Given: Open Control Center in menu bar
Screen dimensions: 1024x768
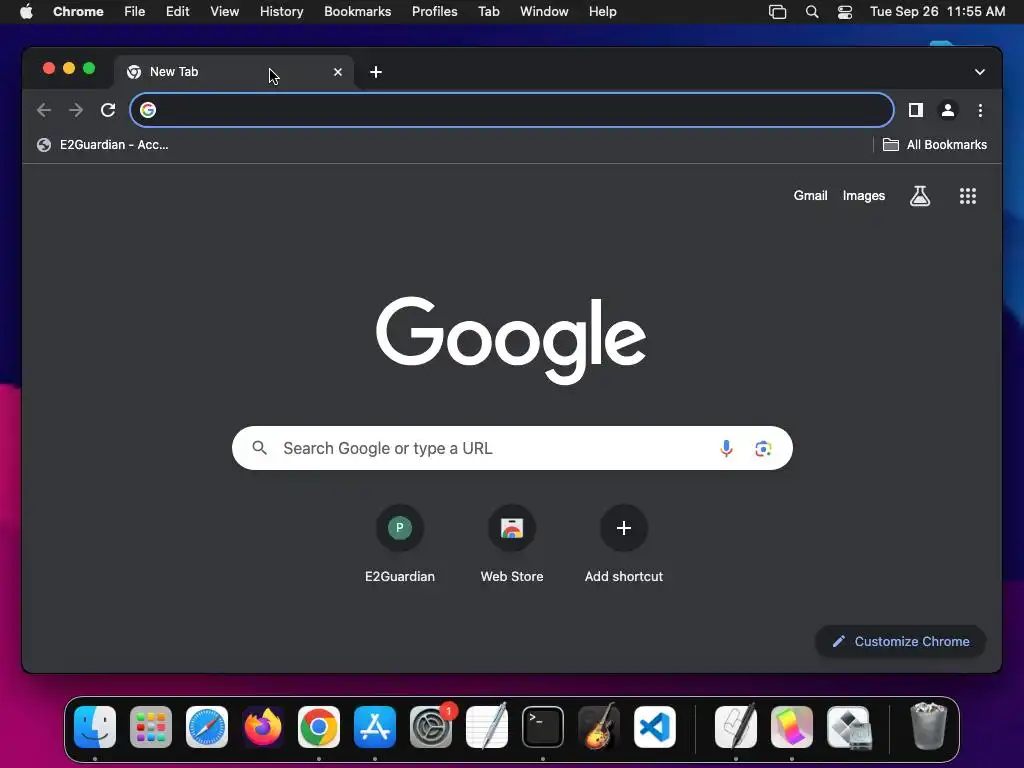Looking at the screenshot, I should pyautogui.click(x=844, y=12).
